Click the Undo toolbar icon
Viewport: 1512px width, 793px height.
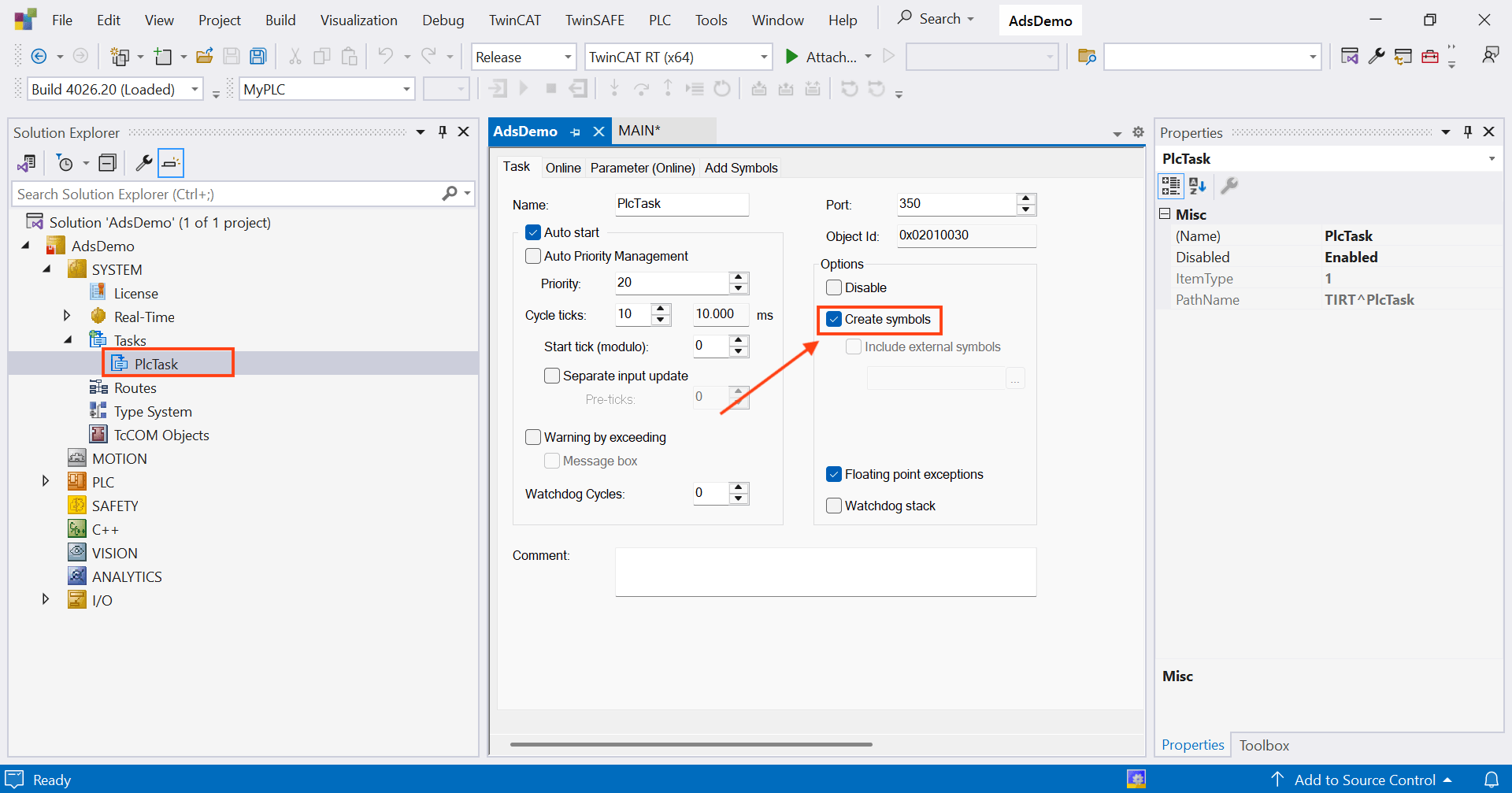click(x=386, y=56)
